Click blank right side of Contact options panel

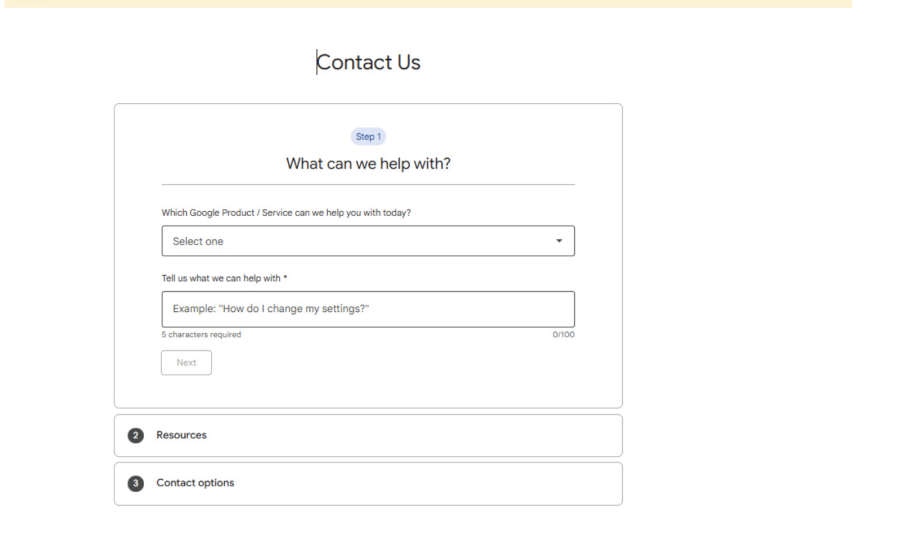500,483
